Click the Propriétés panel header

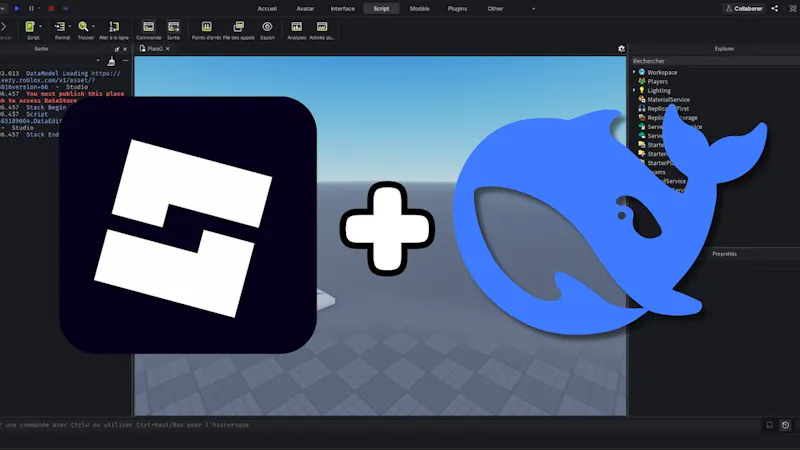click(724, 254)
